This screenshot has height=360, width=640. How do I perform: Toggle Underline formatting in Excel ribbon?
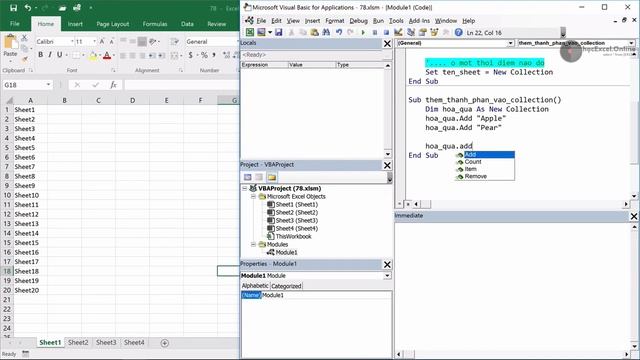coord(60,55)
